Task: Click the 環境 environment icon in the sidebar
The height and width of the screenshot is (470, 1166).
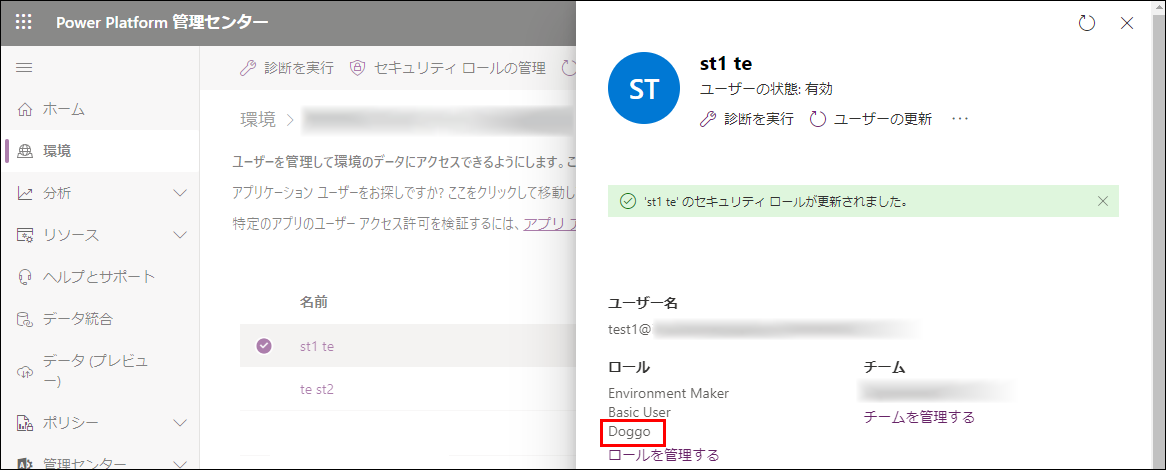Action: (25, 151)
